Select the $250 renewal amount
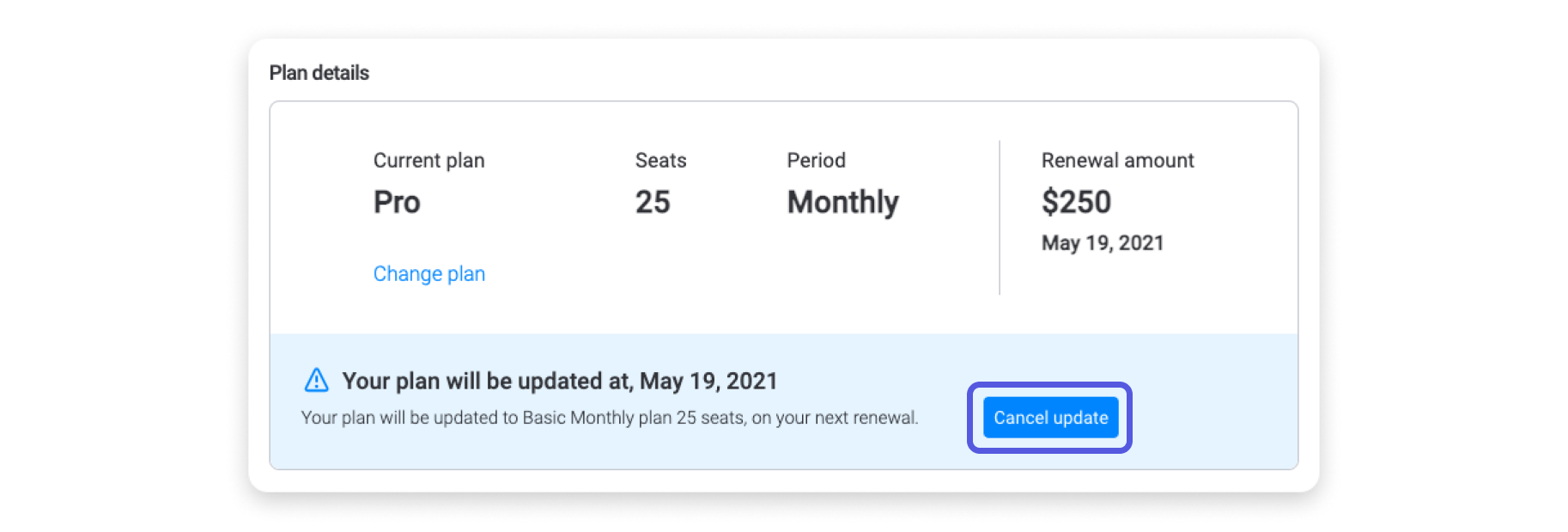The height and width of the screenshot is (532, 1568). pos(1076,203)
